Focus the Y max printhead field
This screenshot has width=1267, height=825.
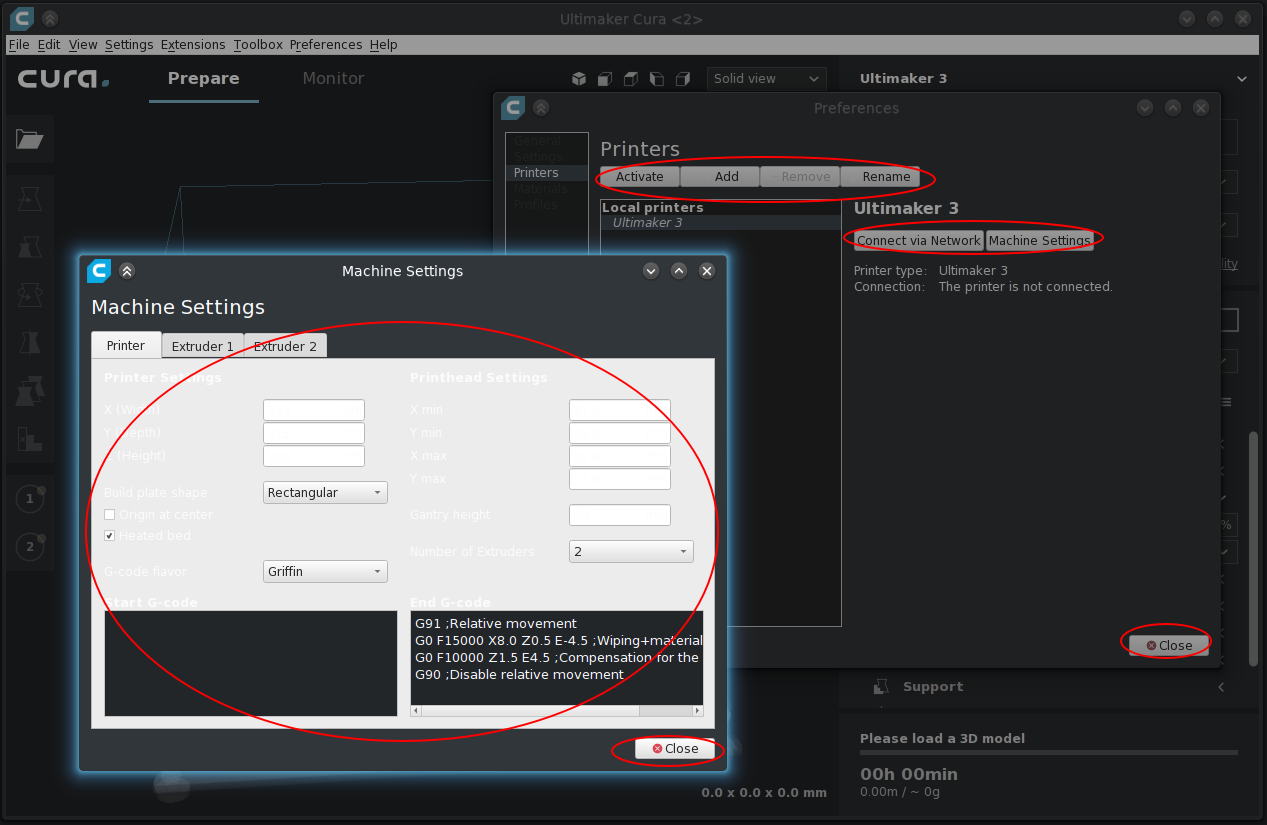(620, 479)
